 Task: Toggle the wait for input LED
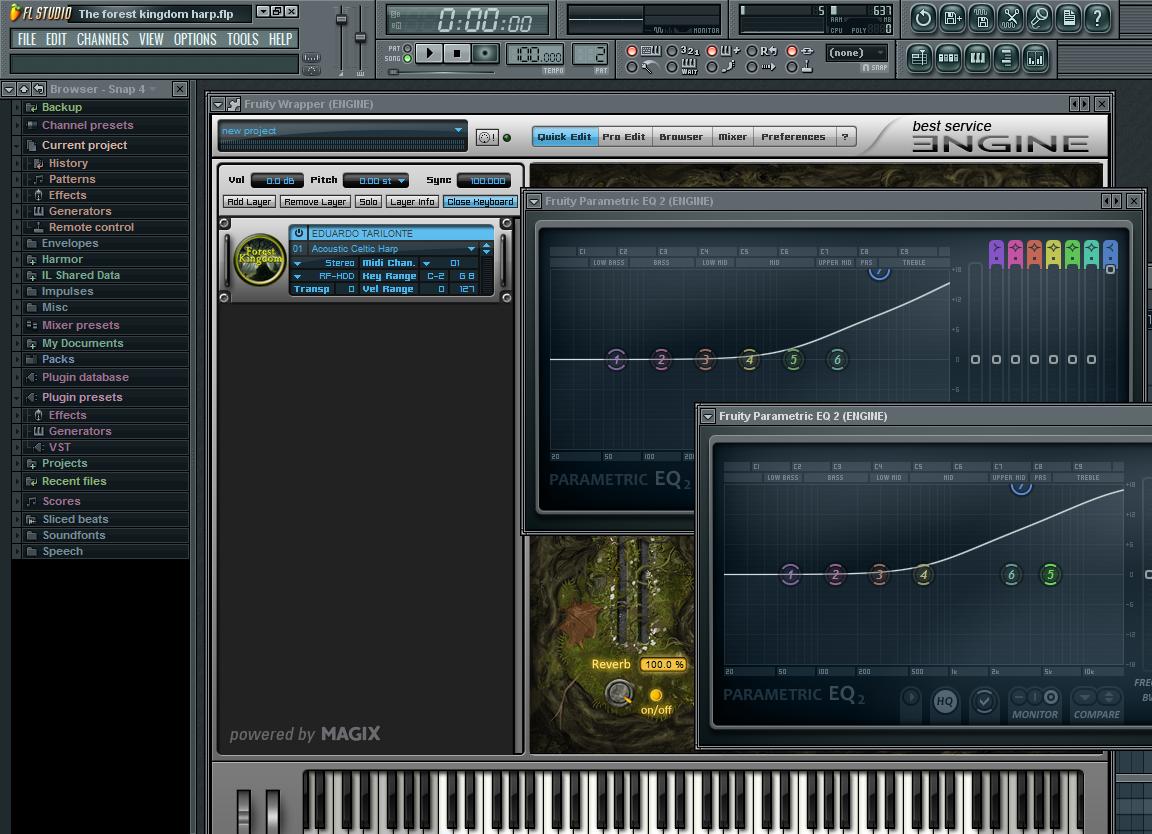click(671, 67)
